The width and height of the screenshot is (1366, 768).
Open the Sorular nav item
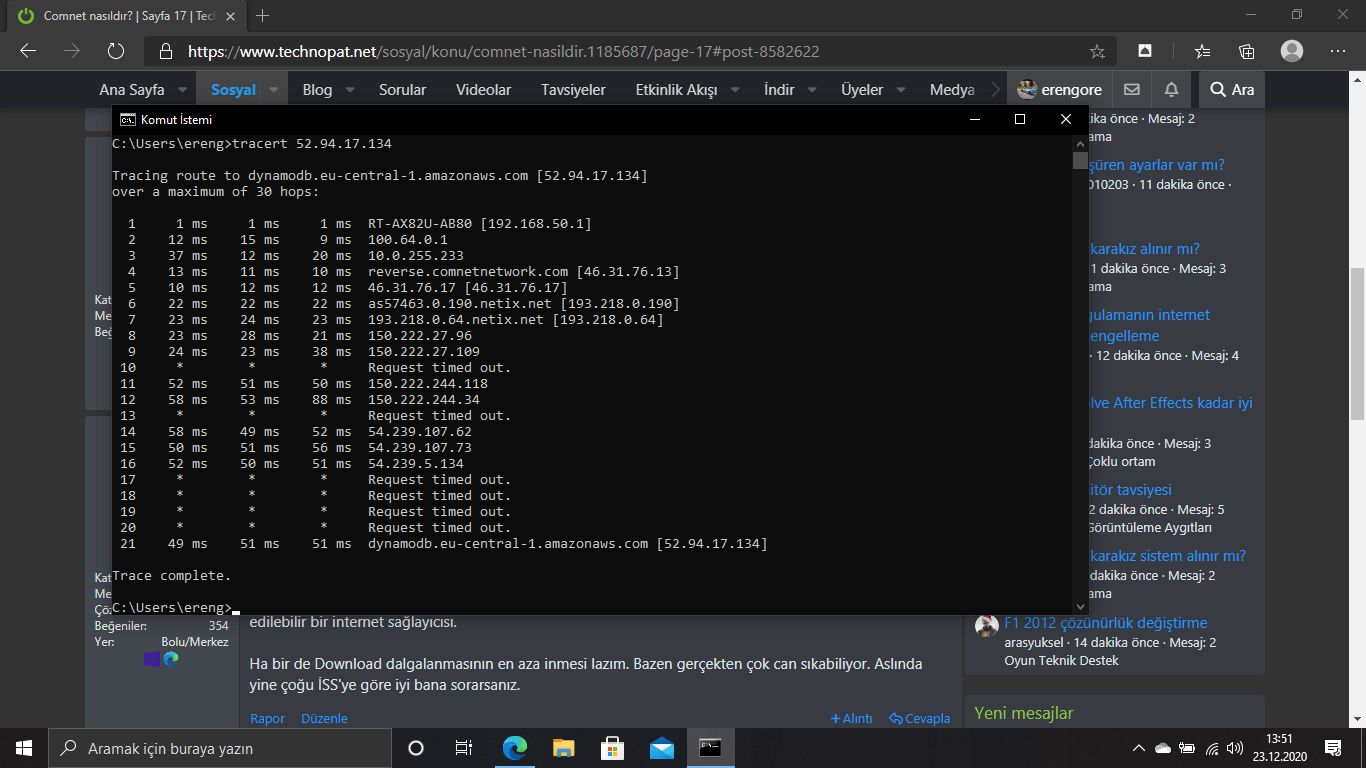pos(402,89)
